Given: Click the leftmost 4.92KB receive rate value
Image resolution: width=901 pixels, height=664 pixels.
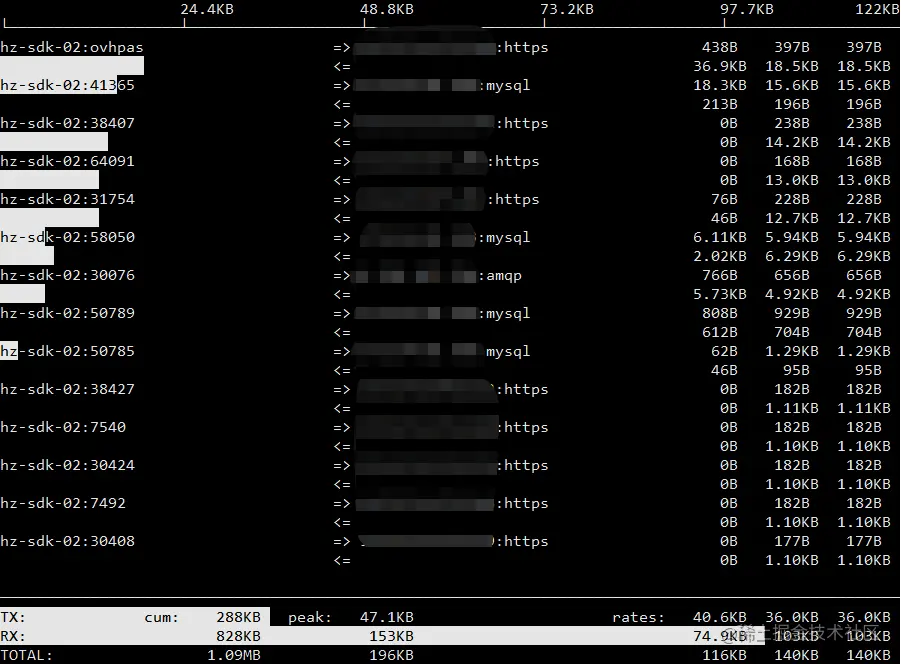Looking at the screenshot, I should pos(791,294).
